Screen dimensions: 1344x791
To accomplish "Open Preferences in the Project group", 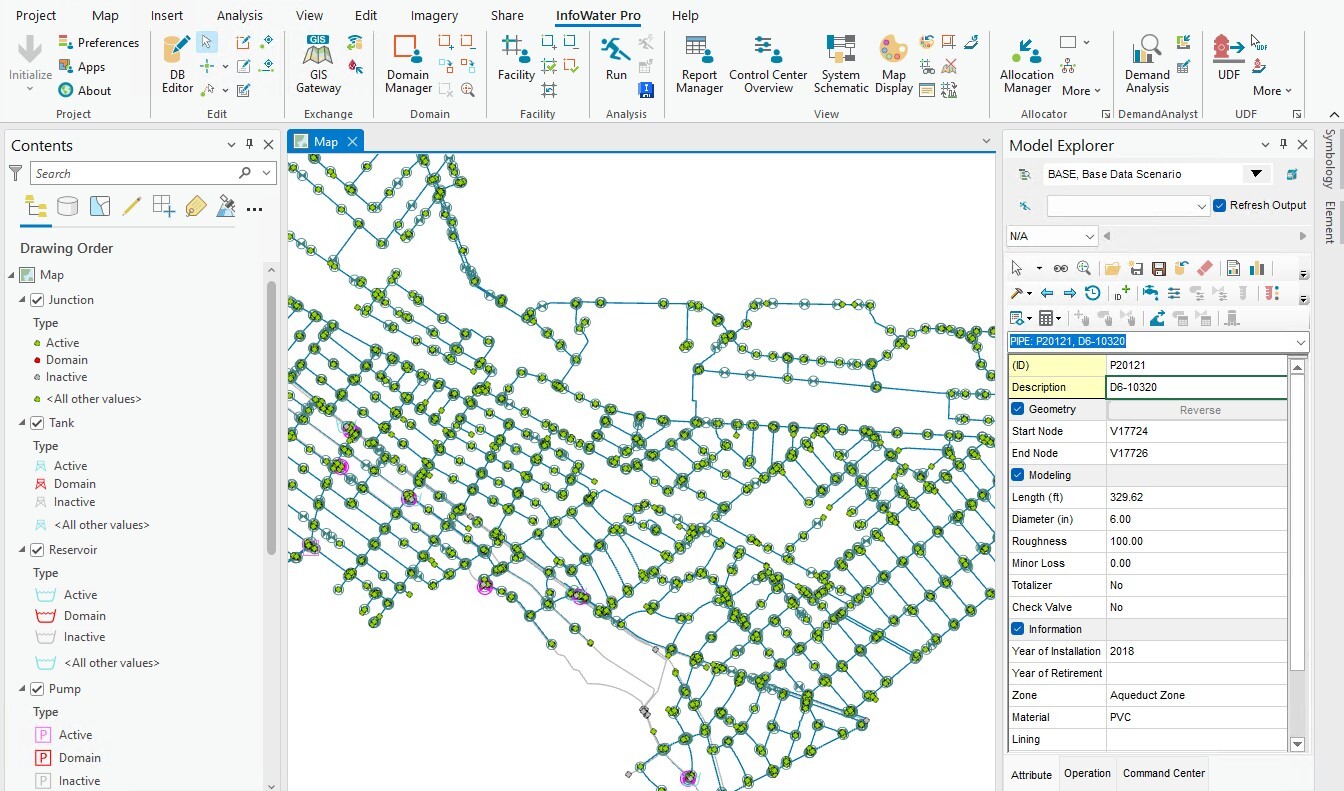I will coord(98,43).
